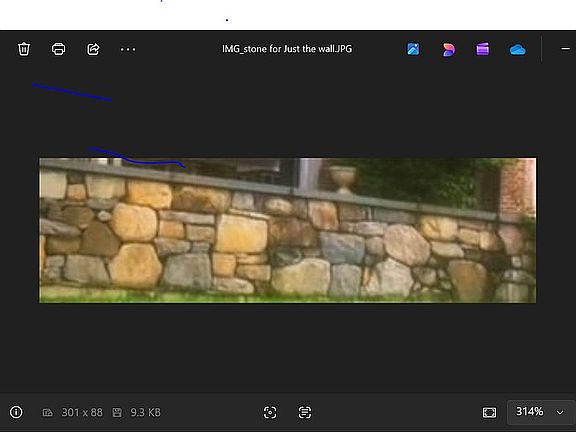Click the file name title text
Viewport: 576px width, 432px height.
(x=287, y=49)
